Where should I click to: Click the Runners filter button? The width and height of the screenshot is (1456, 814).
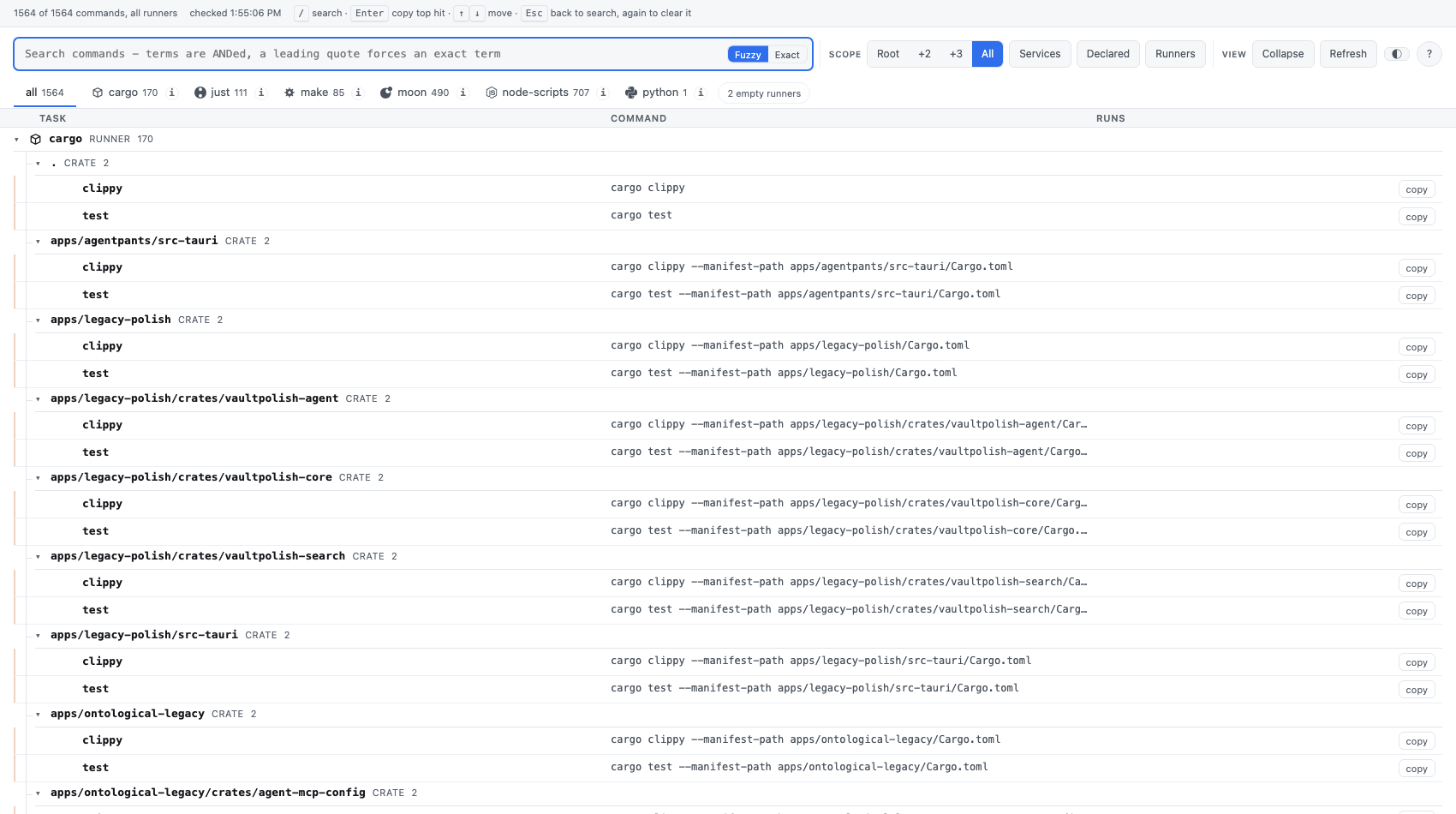pos(1175,54)
